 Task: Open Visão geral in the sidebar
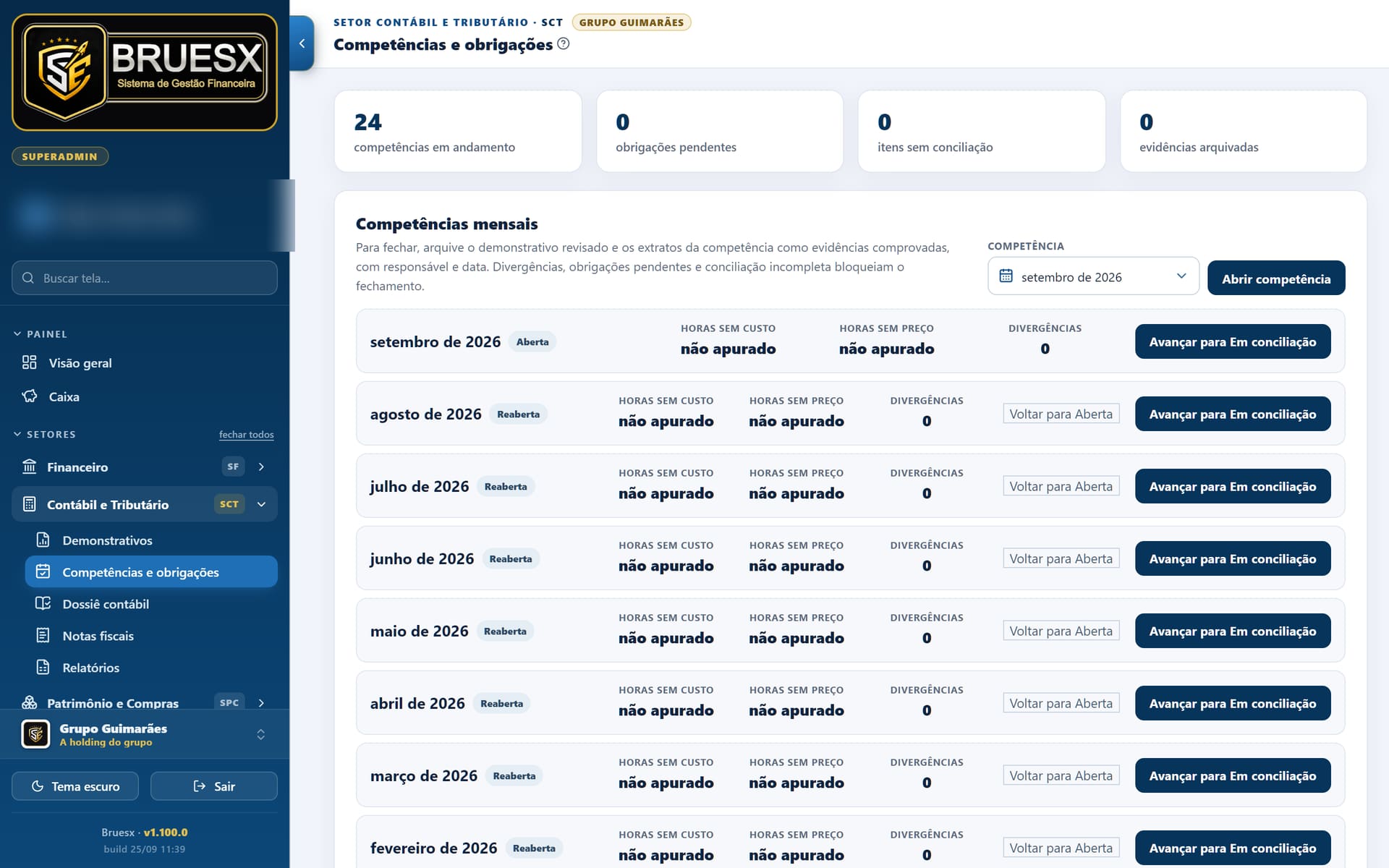point(145,362)
